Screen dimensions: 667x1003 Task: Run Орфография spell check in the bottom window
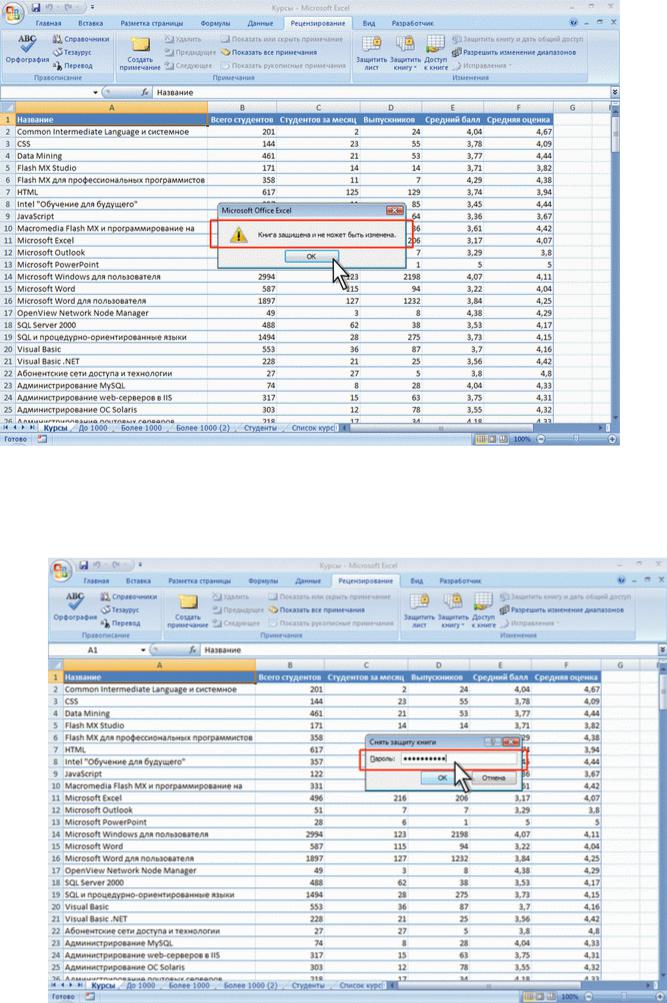click(75, 607)
